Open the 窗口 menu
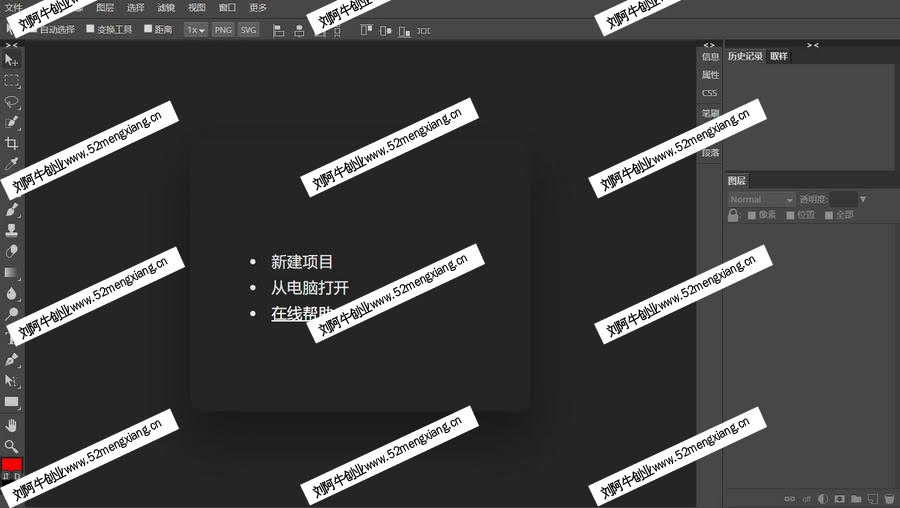 point(227,7)
